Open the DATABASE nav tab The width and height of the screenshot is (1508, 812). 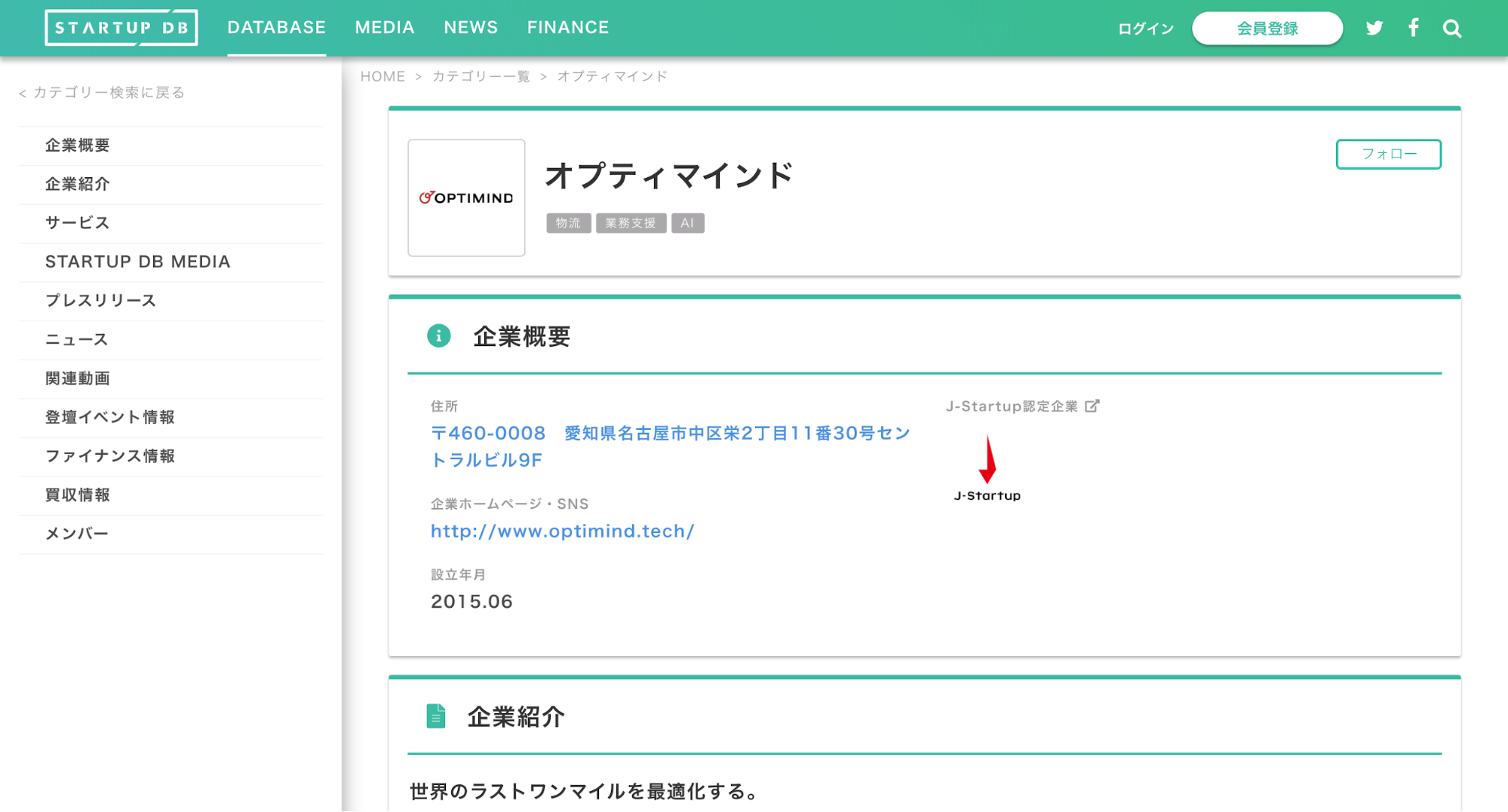[x=277, y=28]
